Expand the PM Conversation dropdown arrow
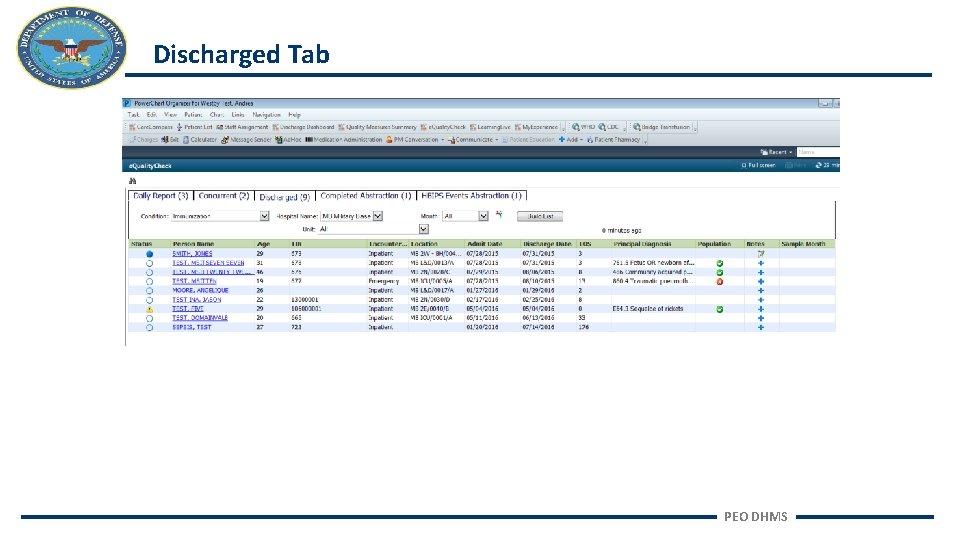Image resolution: width=960 pixels, height=540 pixels. pyautogui.click(x=443, y=140)
